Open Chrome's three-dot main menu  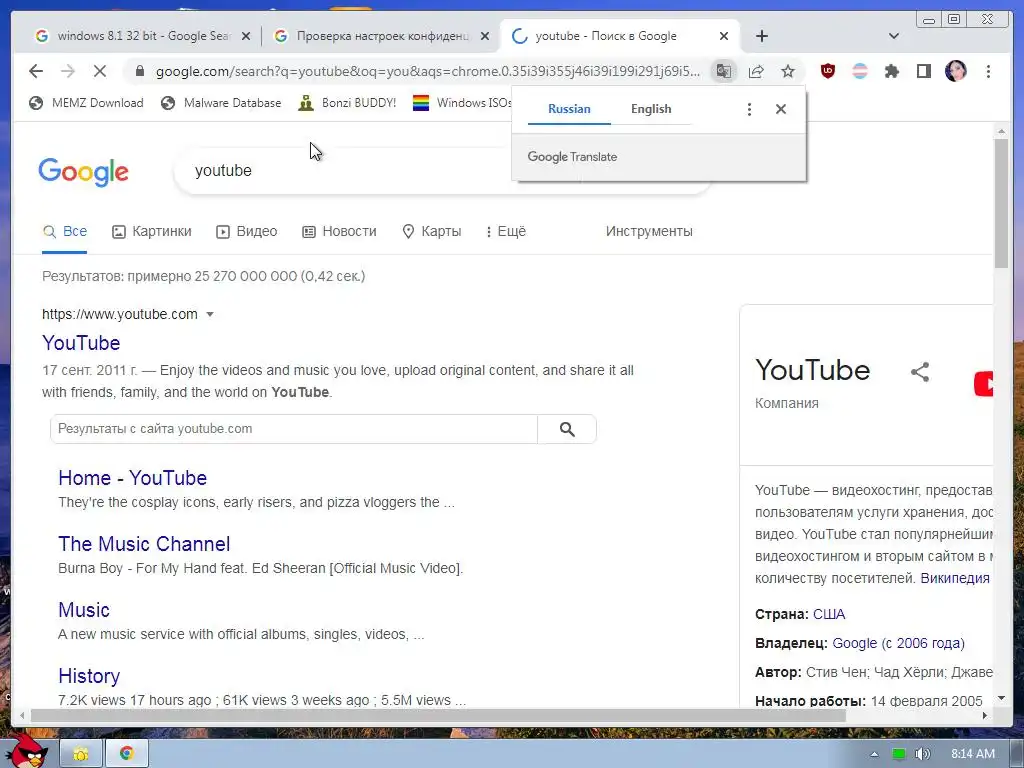click(x=988, y=71)
